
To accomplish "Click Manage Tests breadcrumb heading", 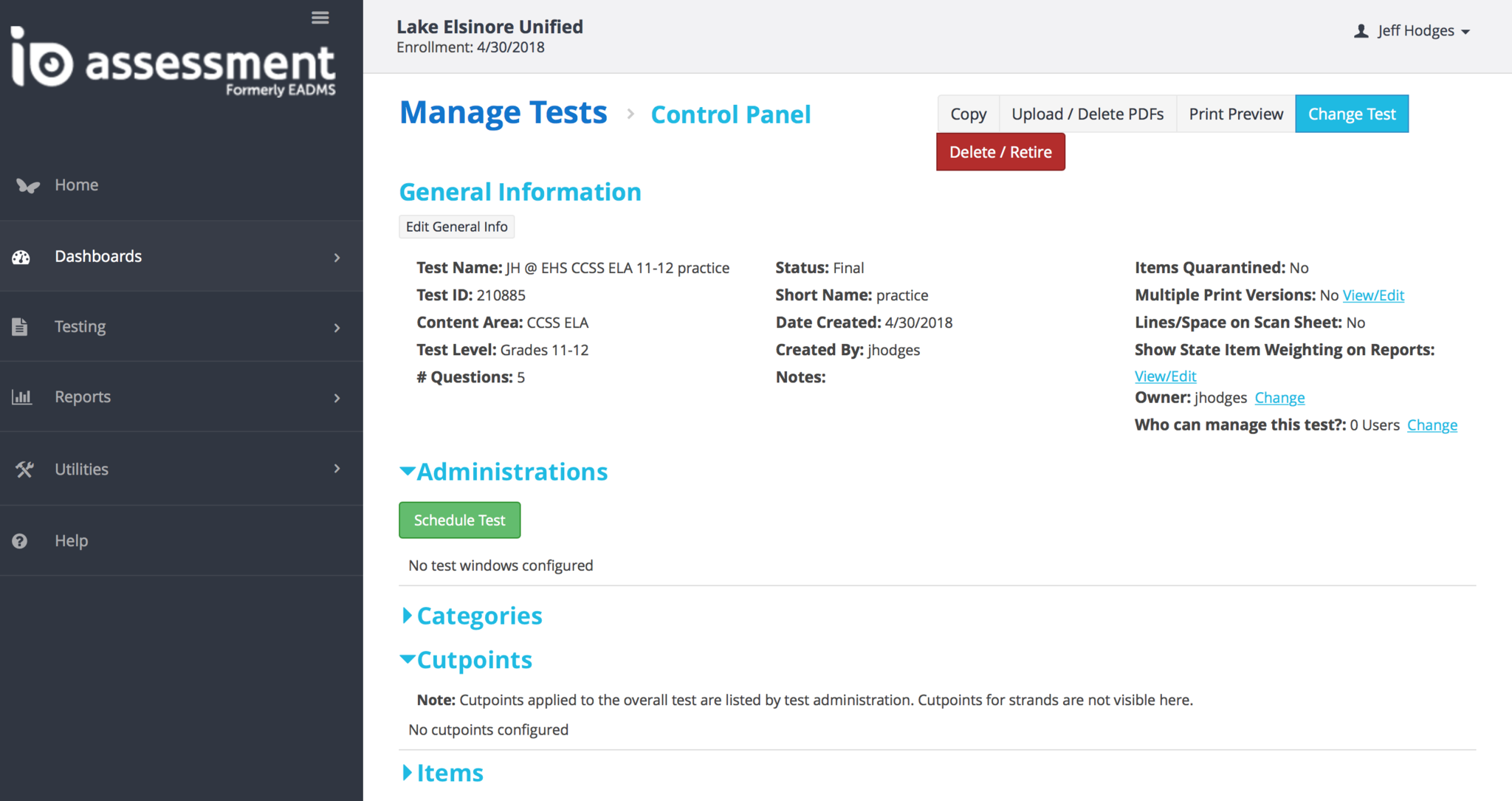I will pos(504,113).
